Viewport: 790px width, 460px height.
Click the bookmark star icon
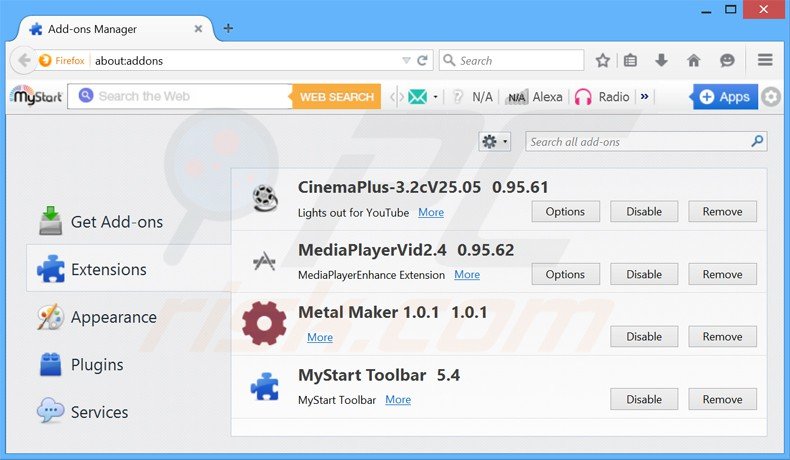tap(602, 61)
